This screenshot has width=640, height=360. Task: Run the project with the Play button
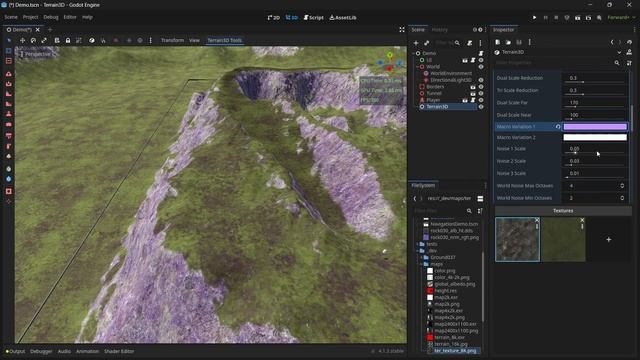(534, 18)
